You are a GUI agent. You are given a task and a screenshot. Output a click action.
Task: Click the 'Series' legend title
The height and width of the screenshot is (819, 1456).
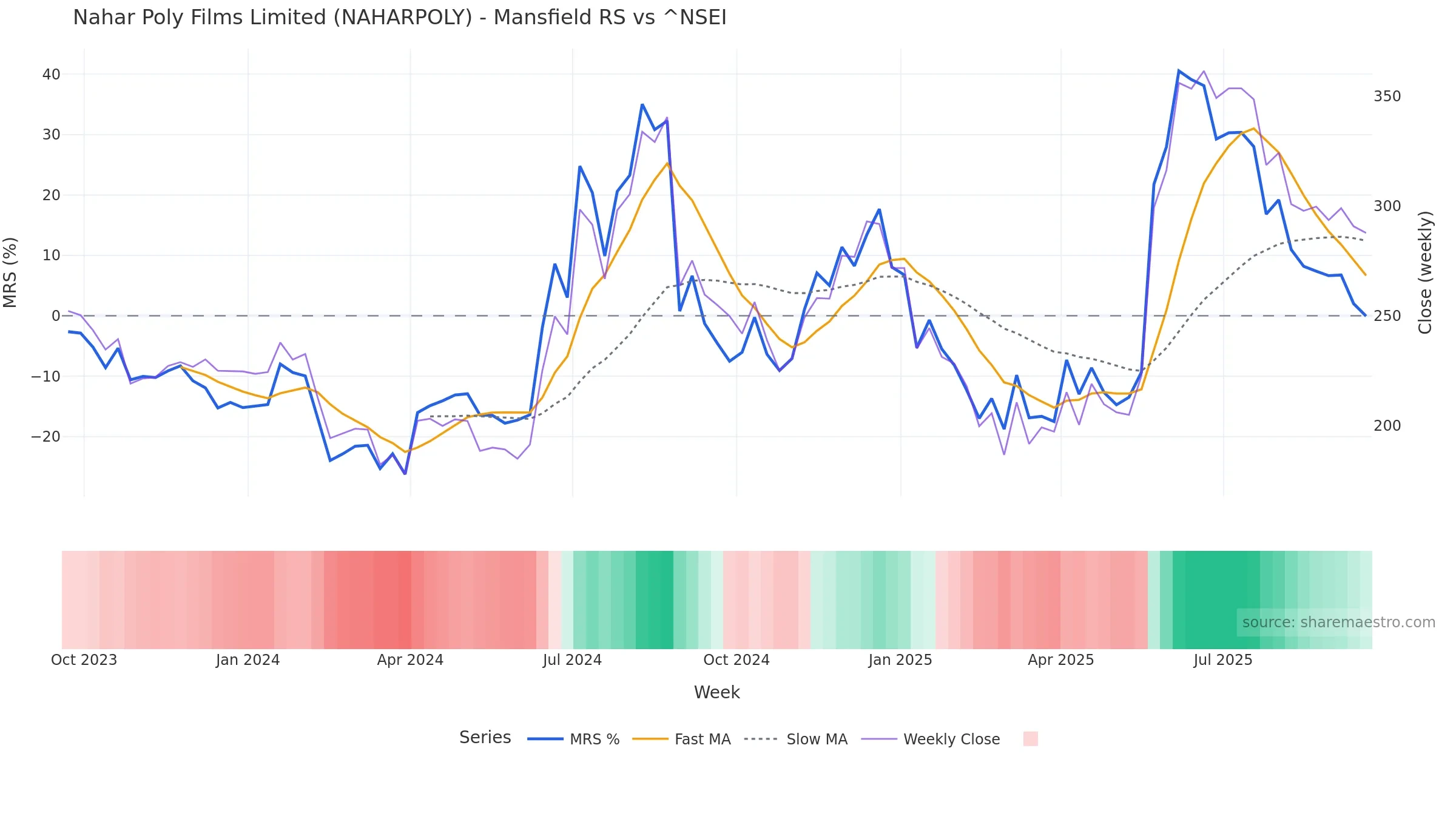pyautogui.click(x=485, y=738)
